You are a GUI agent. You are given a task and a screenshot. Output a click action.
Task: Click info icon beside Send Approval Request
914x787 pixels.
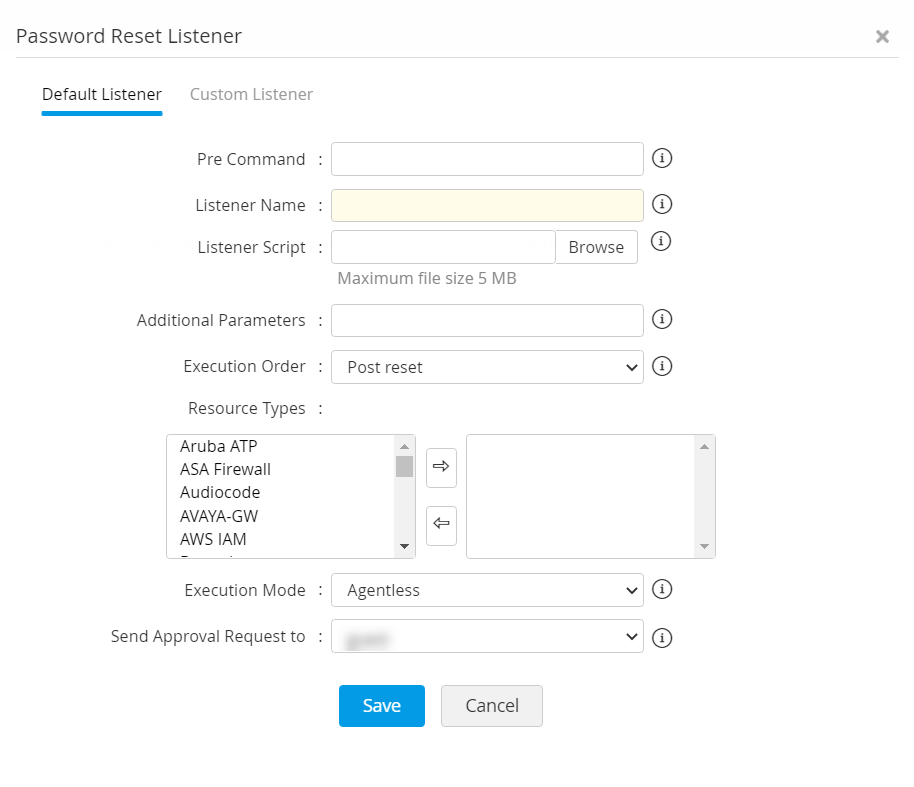[661, 637]
